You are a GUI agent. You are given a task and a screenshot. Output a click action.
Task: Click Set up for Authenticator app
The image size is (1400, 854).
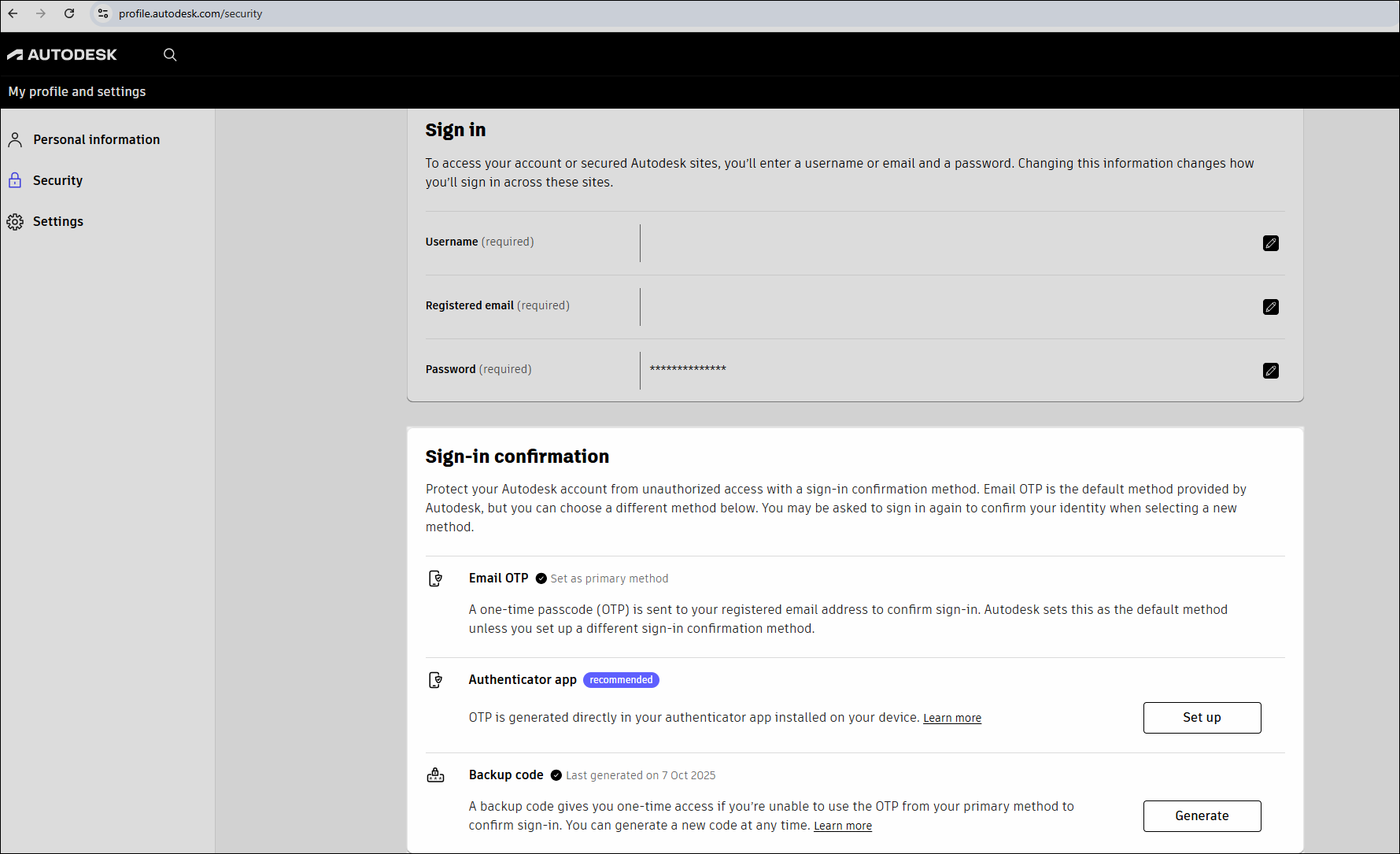pos(1202,717)
